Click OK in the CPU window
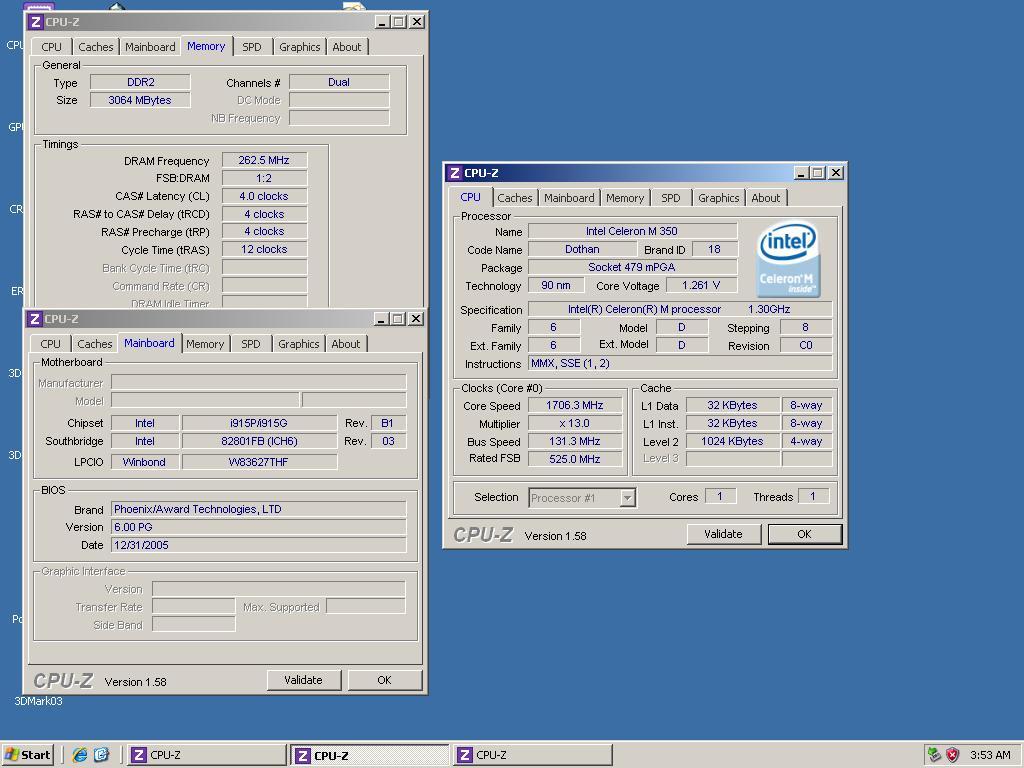Image resolution: width=1024 pixels, height=768 pixels. tap(804, 534)
